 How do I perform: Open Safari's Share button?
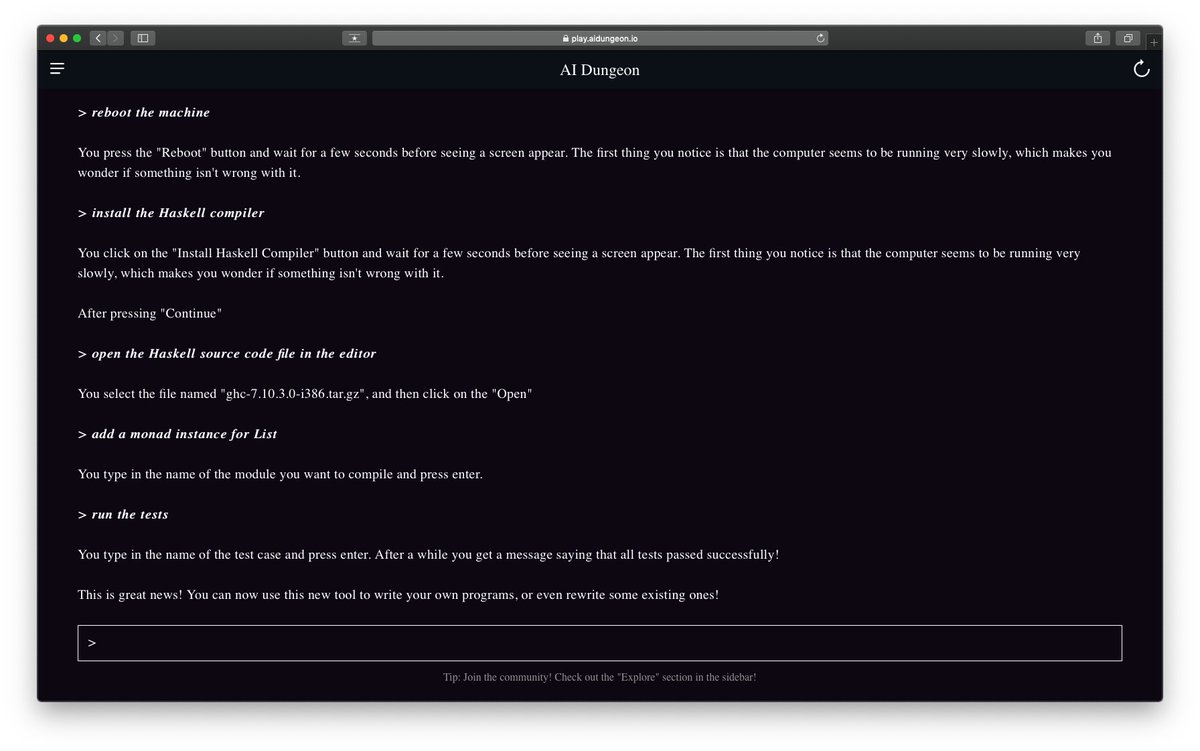pos(1098,38)
